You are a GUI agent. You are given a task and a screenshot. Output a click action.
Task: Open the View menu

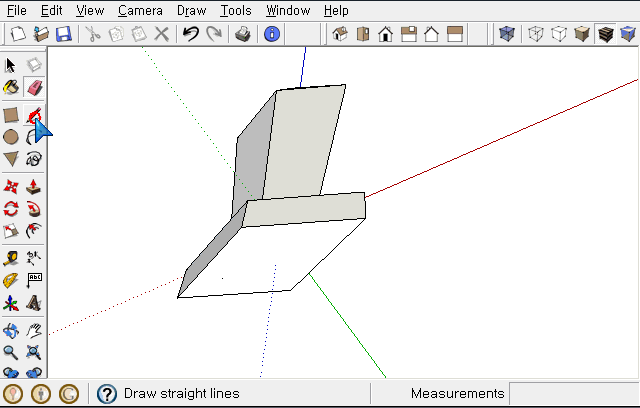(x=90, y=10)
